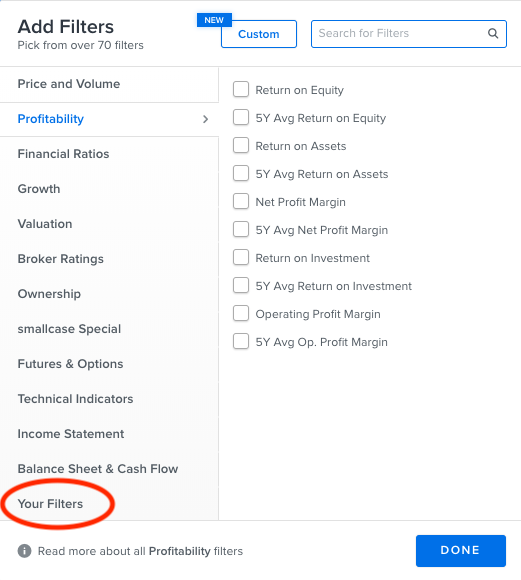Image resolution: width=521 pixels, height=580 pixels.
Task: Select the Financial Ratios category
Action: click(x=109, y=154)
